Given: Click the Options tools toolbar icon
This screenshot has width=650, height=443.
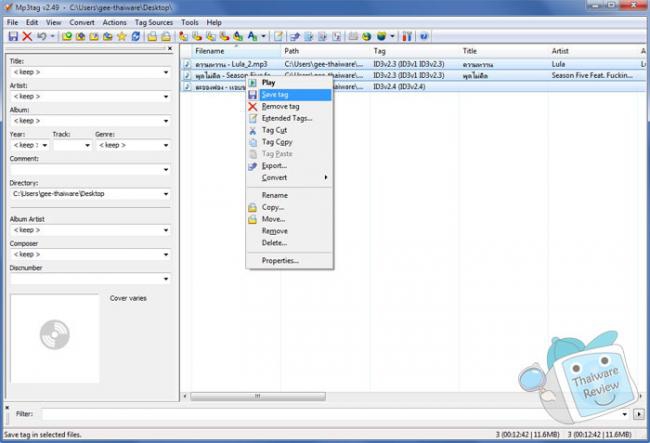Looking at the screenshot, I should pos(407,36).
